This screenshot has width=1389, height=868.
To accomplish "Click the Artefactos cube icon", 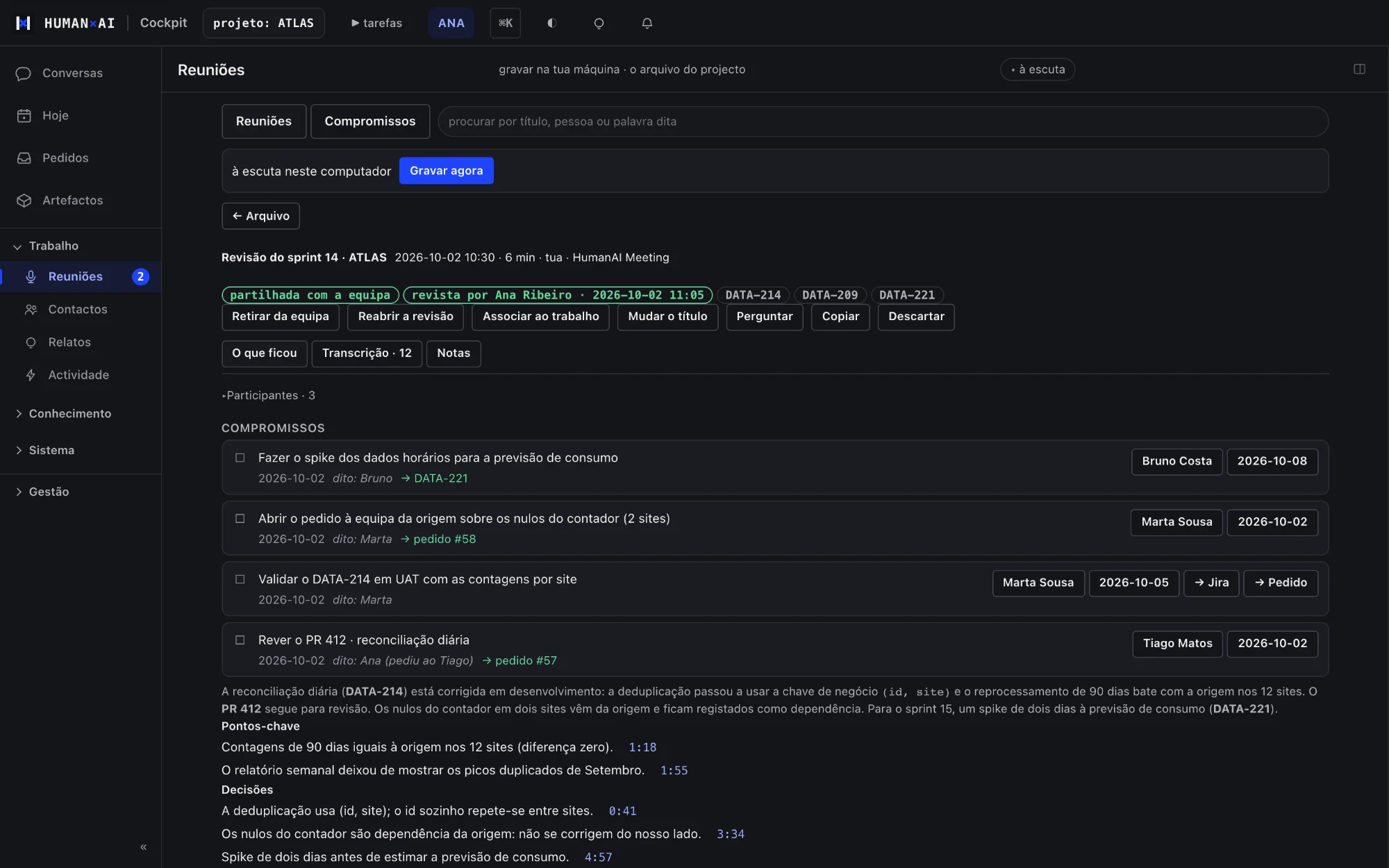I will point(24,201).
